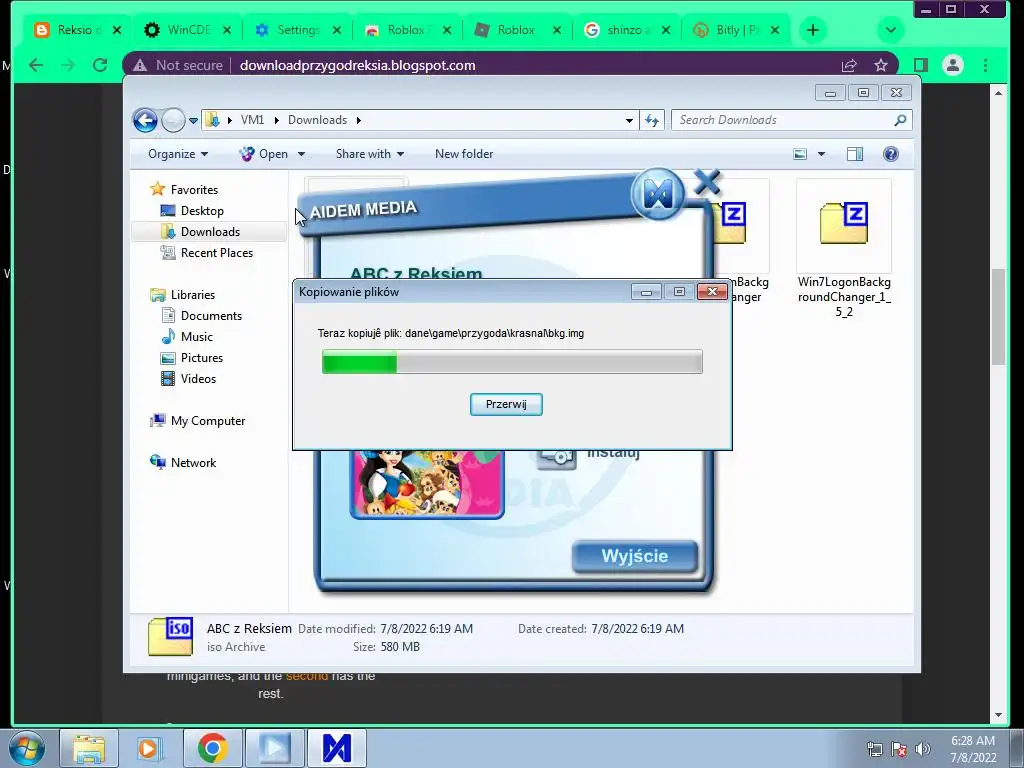
Task: Click the Not secure warning icon
Action: click(x=140, y=65)
